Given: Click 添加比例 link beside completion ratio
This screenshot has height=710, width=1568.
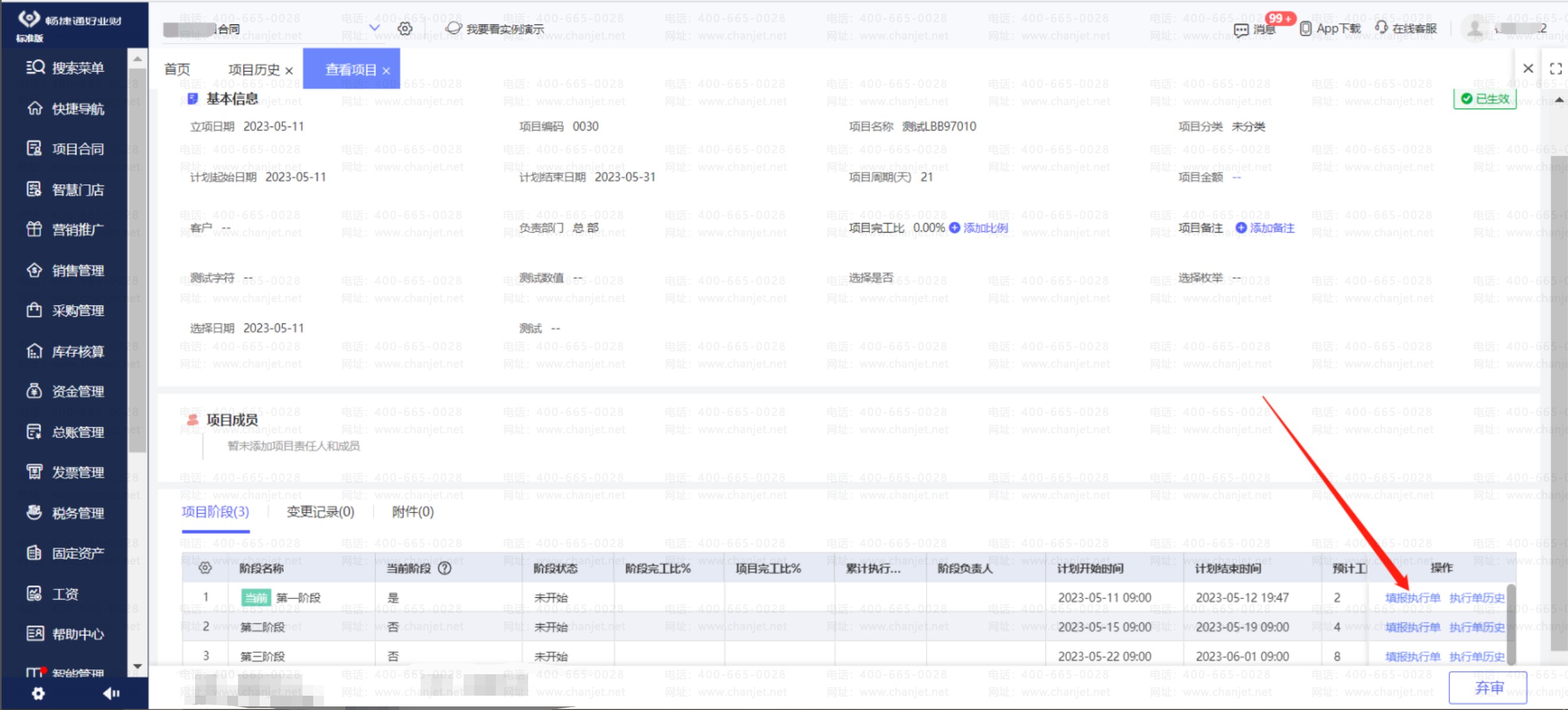Looking at the screenshot, I should pyautogui.click(x=984, y=228).
